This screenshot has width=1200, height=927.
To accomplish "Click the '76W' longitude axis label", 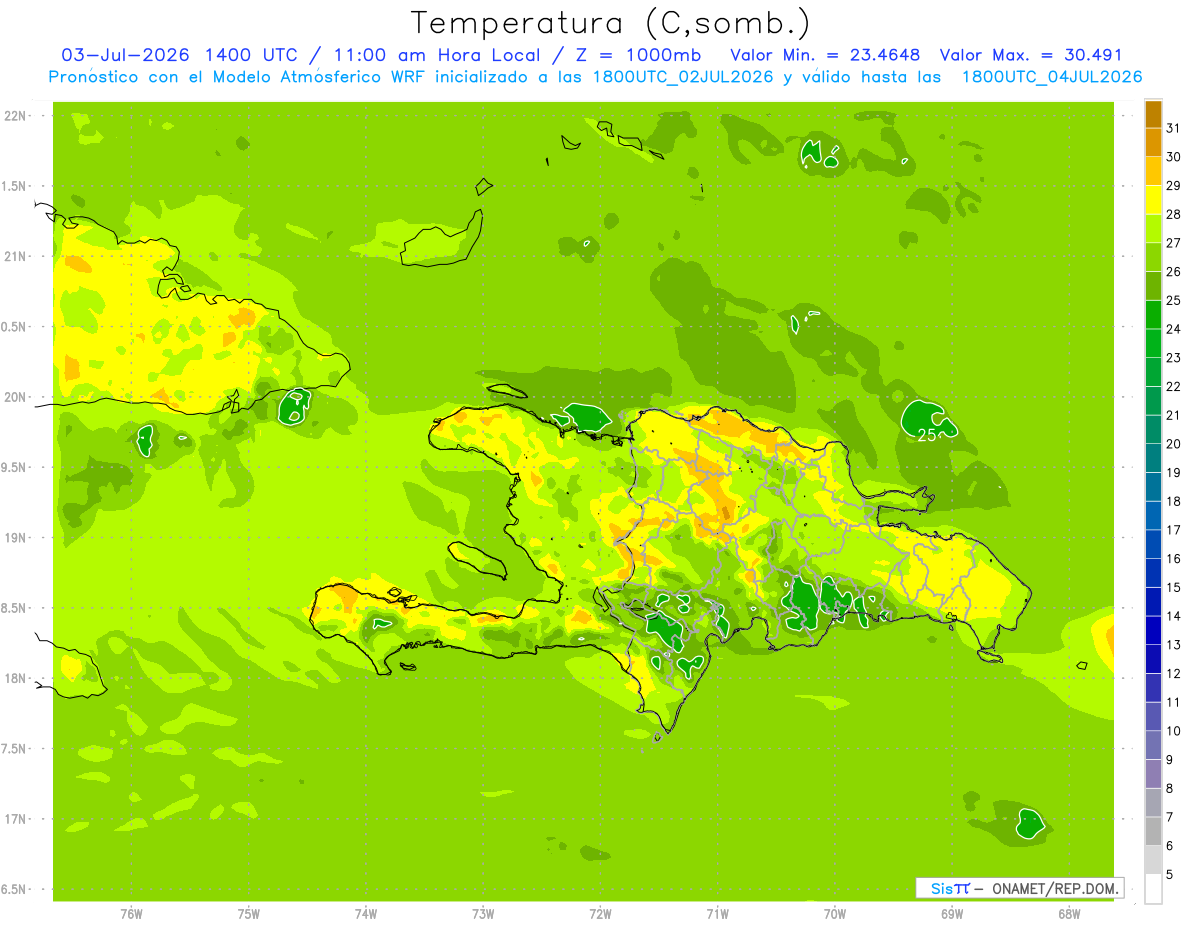I will (131, 914).
